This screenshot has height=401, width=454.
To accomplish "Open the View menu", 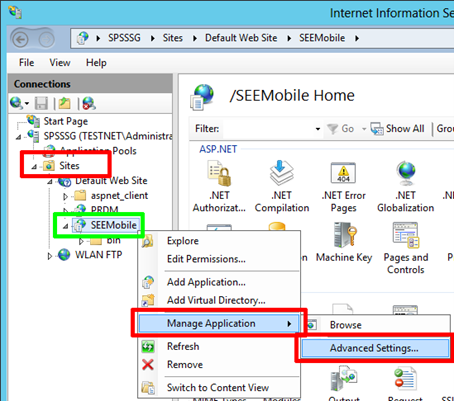I will pos(60,63).
